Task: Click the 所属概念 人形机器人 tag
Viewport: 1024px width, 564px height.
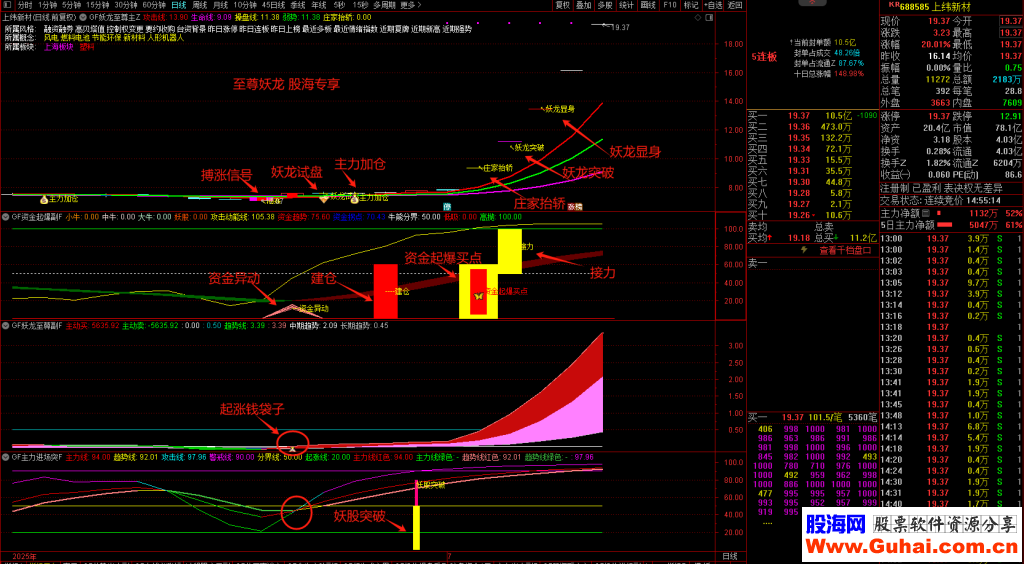Action: [x=166, y=38]
